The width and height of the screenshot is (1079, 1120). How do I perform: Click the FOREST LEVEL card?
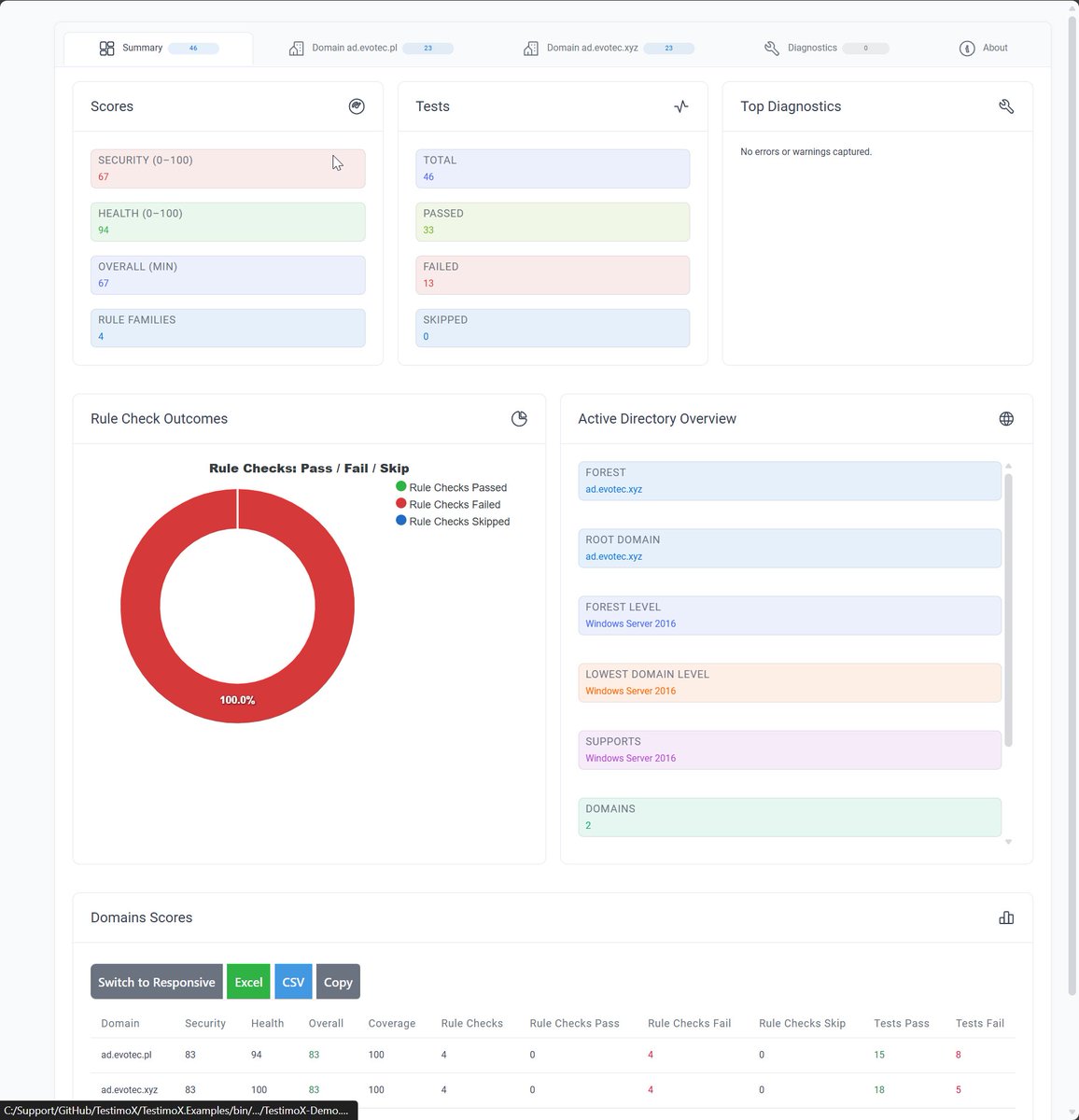[790, 615]
